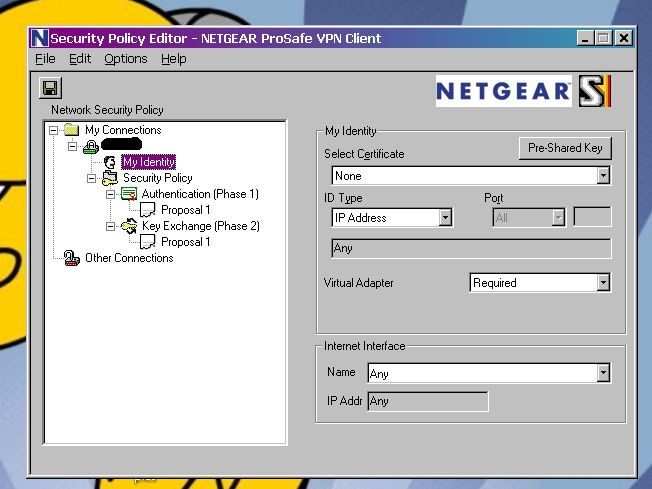Select Key Exchange (Phase 2) tree item
The image size is (652, 489).
pyautogui.click(x=201, y=226)
